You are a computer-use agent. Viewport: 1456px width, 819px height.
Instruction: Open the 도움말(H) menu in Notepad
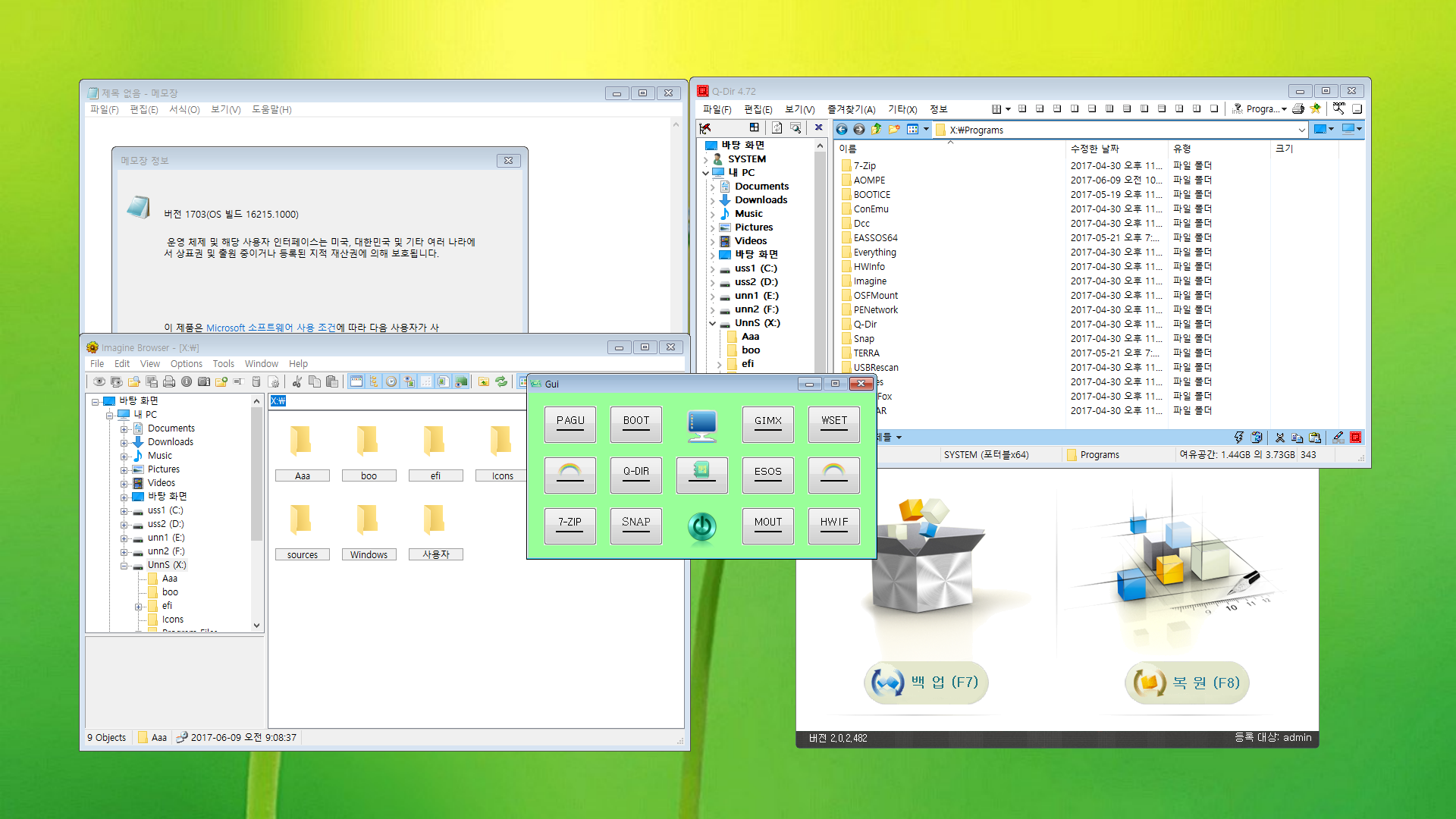pyautogui.click(x=271, y=110)
